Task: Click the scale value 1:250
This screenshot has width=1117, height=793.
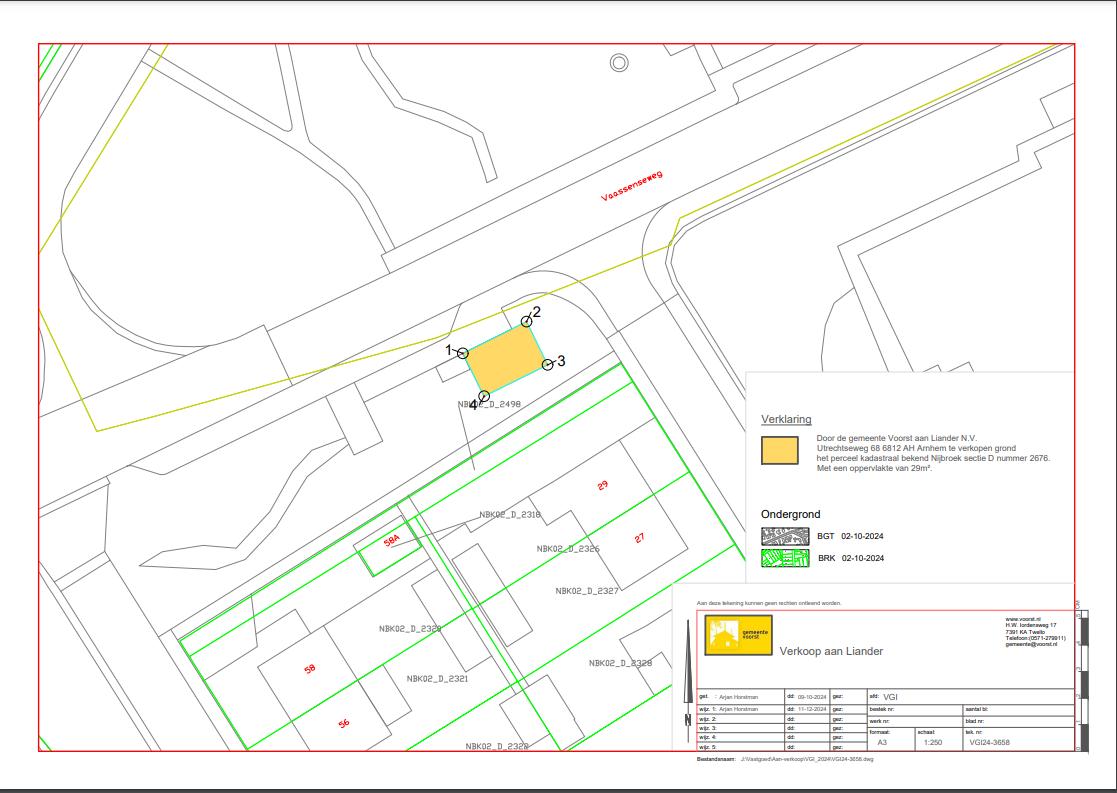Action: pyautogui.click(x=933, y=743)
